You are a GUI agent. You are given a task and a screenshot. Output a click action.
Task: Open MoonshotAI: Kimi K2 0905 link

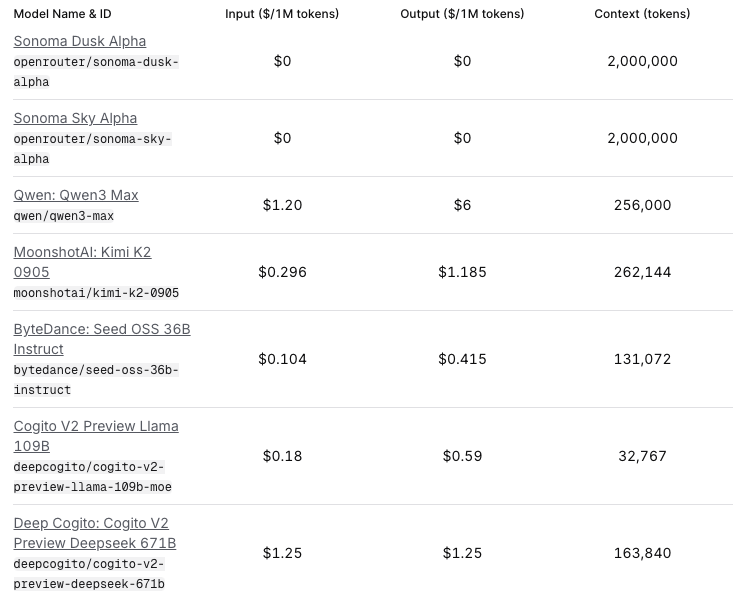(82, 262)
